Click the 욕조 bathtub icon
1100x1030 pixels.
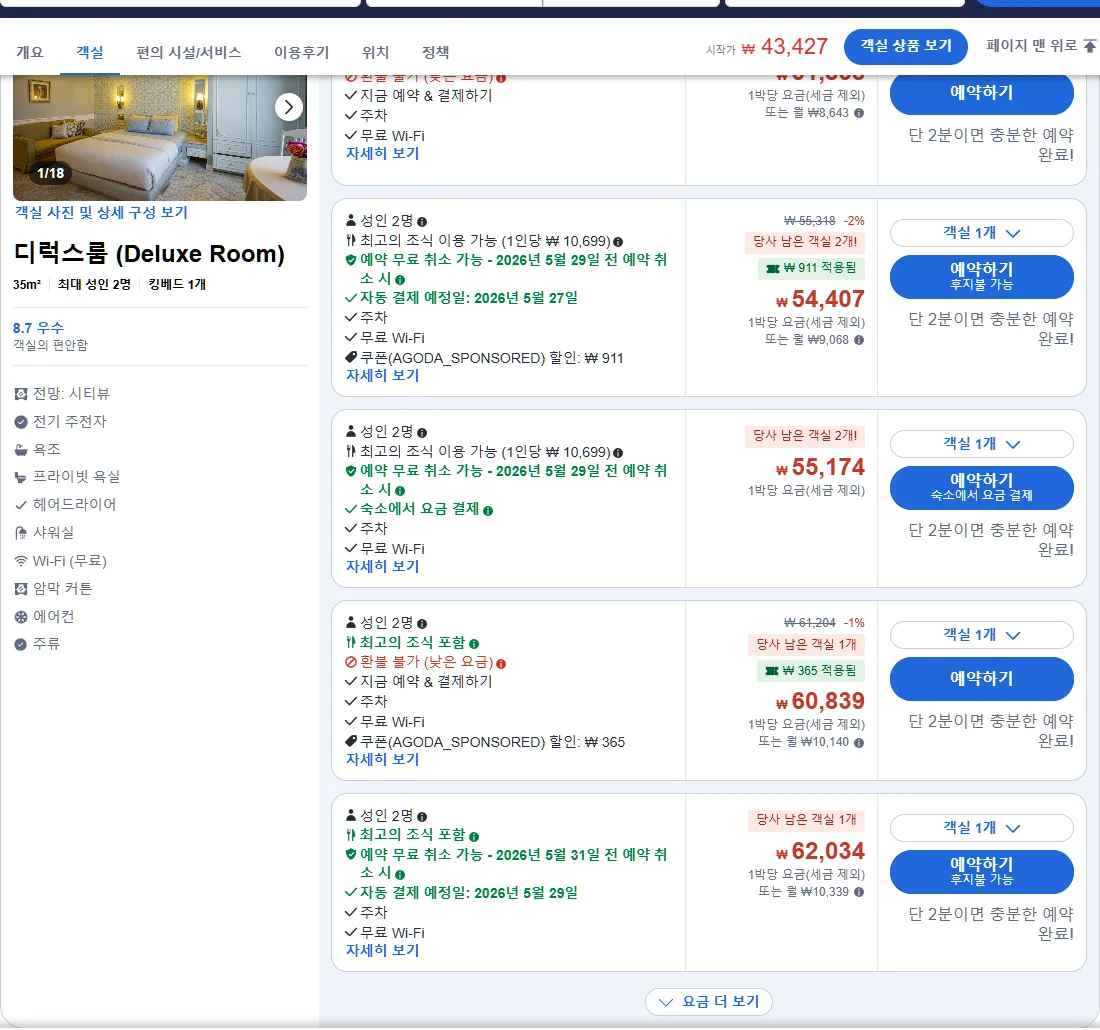(21, 450)
